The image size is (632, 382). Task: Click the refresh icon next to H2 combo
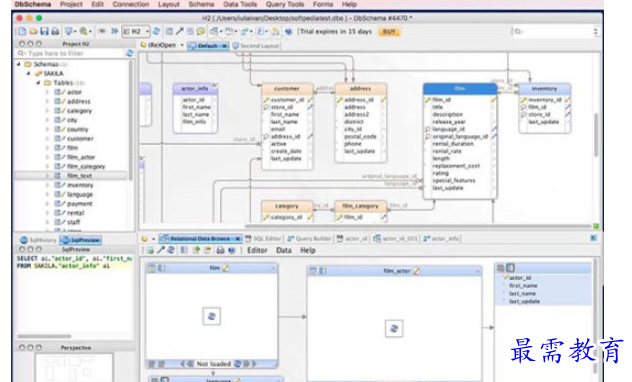pos(156,31)
